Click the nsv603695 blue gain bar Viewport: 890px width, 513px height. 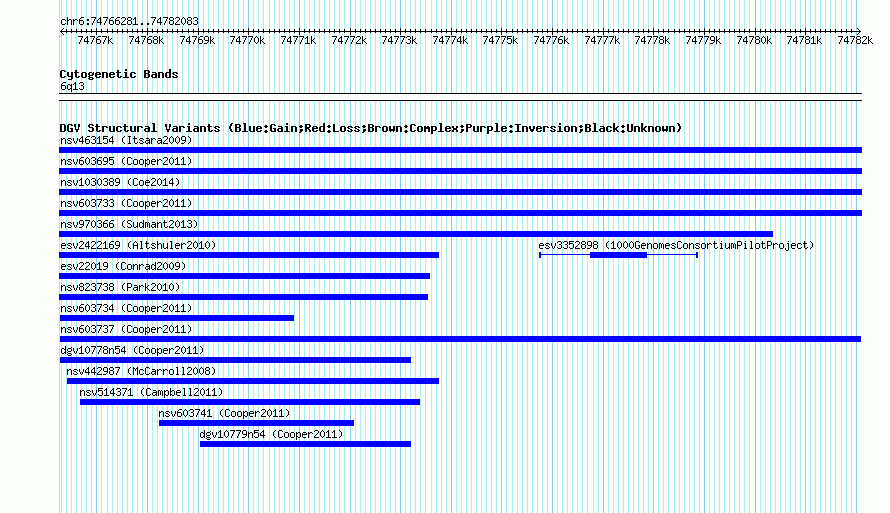click(x=460, y=171)
